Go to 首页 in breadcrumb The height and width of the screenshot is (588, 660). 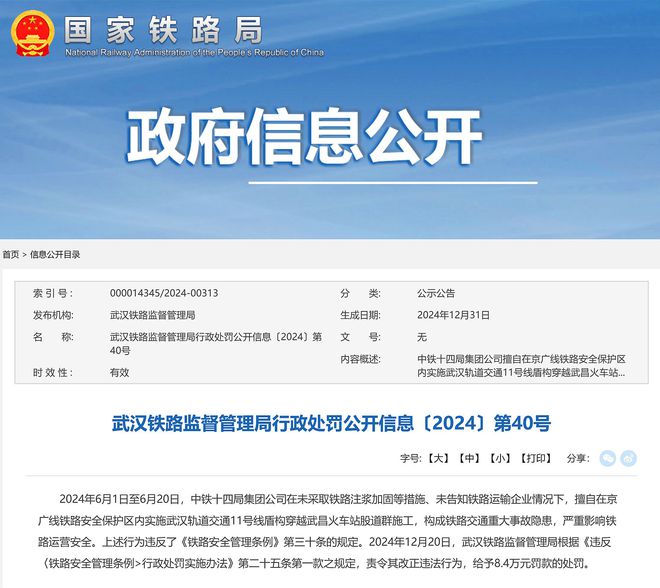click(11, 255)
